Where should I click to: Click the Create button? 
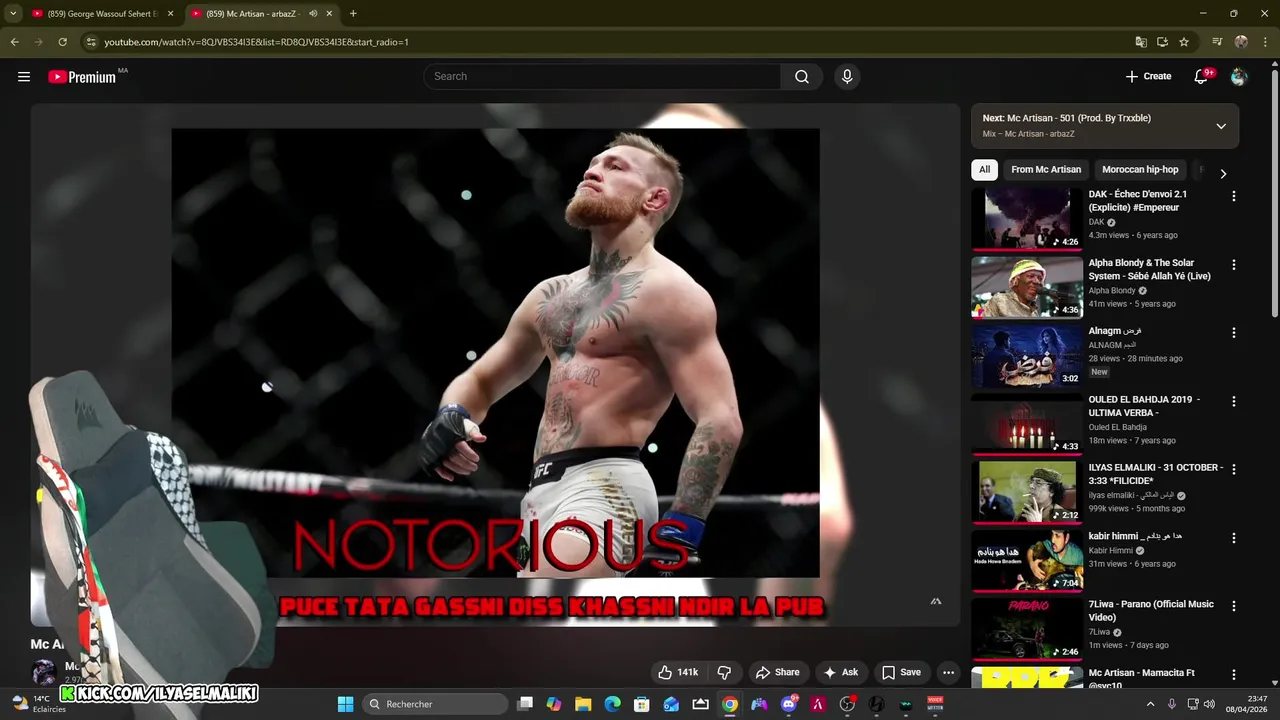1148,76
